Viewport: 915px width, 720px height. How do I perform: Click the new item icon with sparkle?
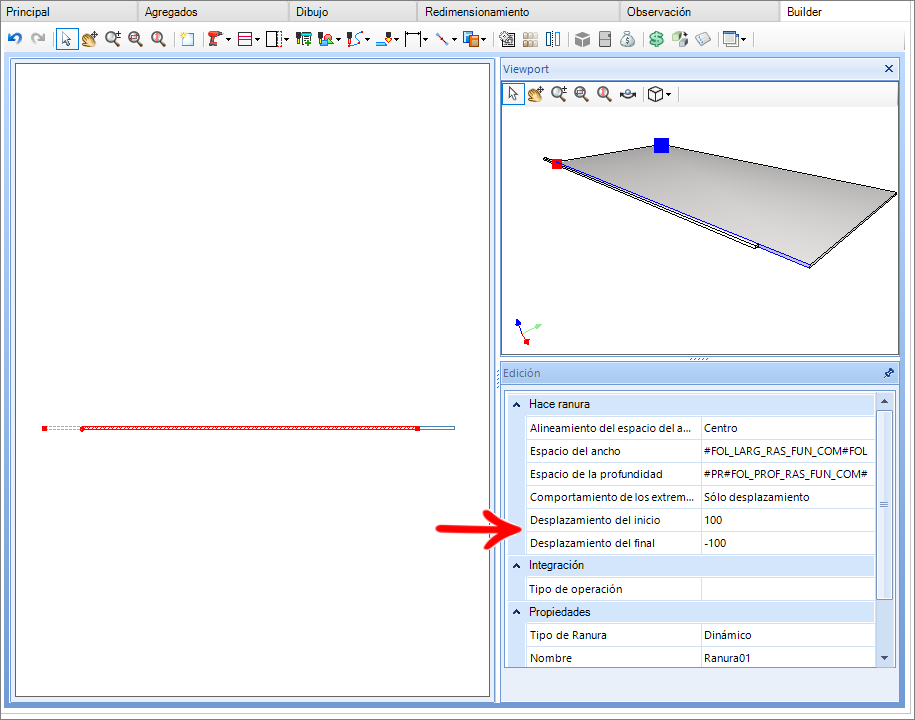point(186,39)
